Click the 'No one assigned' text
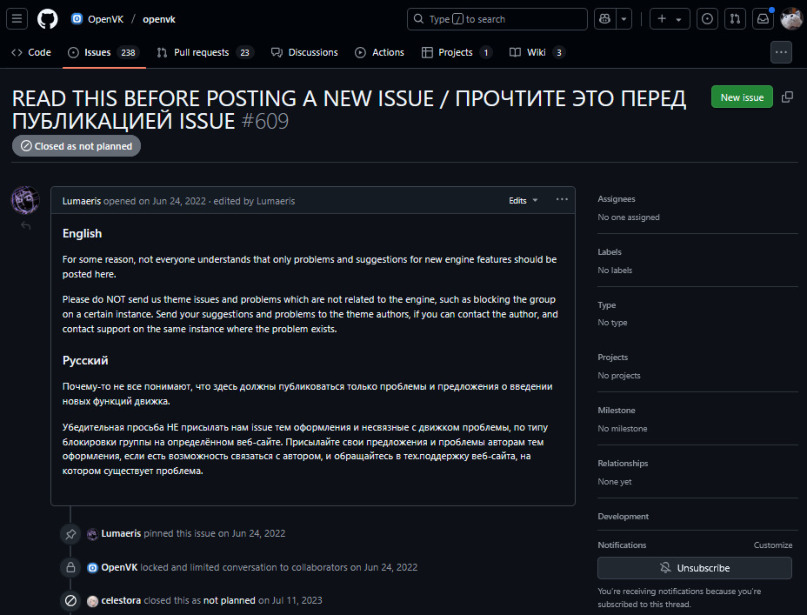Viewport: 807px width, 615px height. pos(628,217)
